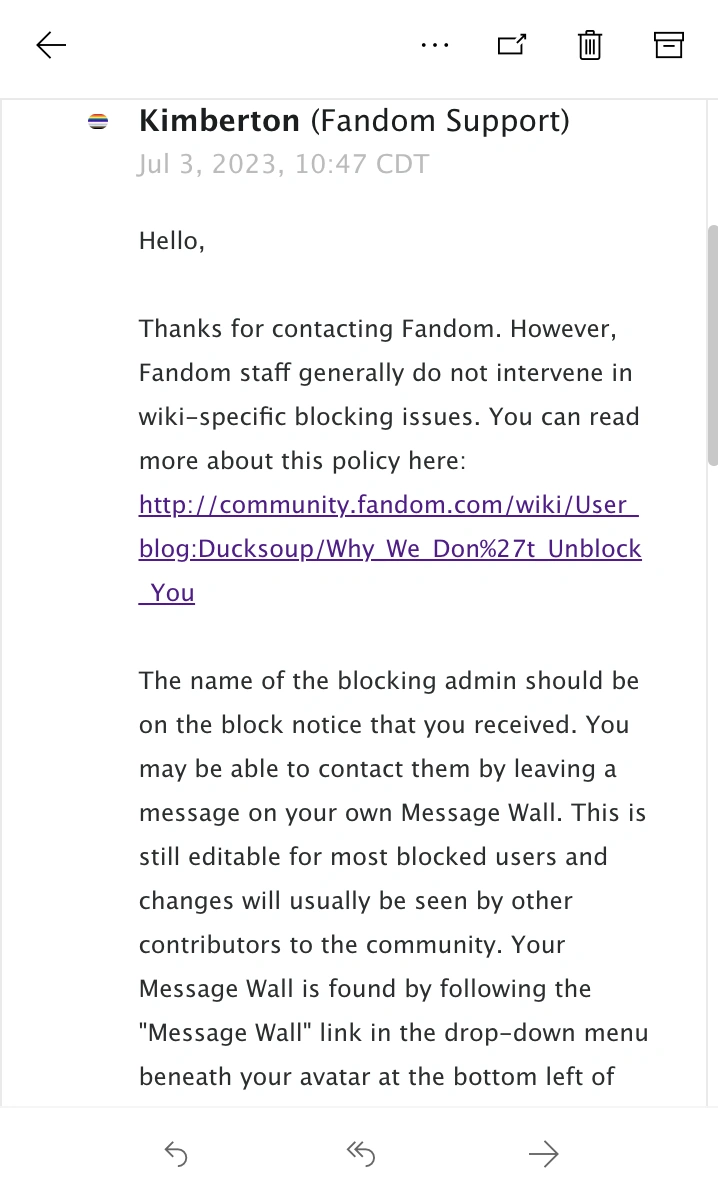Tap the reply icon in the bottom toolbar
Screen dimensions: 718x1192
coord(175,1153)
